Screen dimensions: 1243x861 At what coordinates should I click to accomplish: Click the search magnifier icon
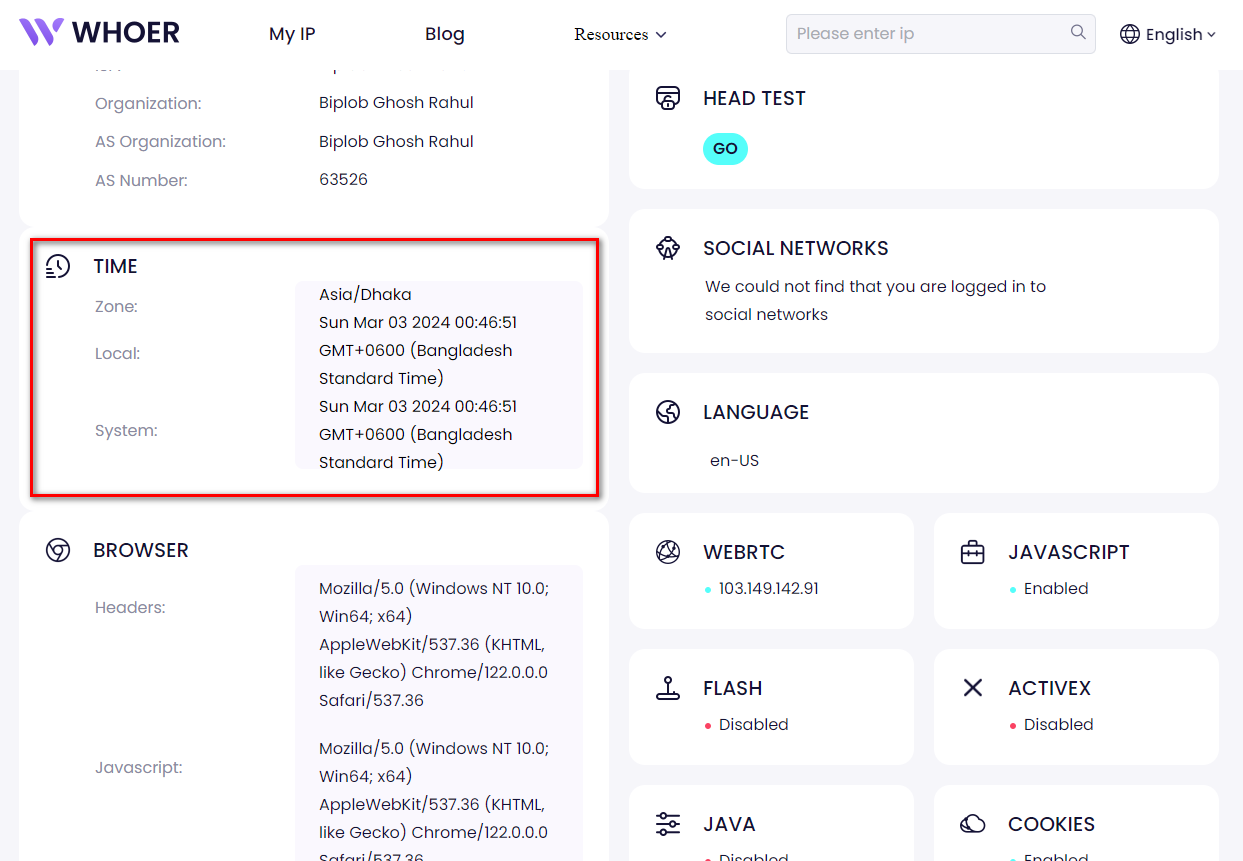click(x=1077, y=33)
